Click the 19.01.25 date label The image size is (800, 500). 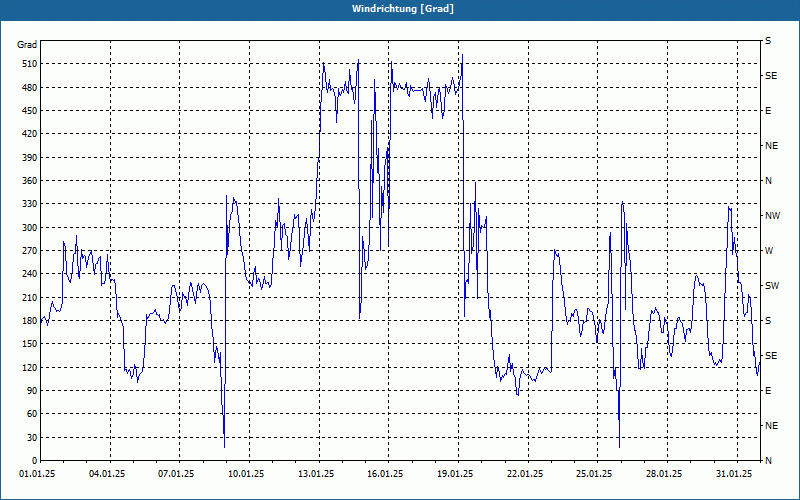[x=455, y=474]
